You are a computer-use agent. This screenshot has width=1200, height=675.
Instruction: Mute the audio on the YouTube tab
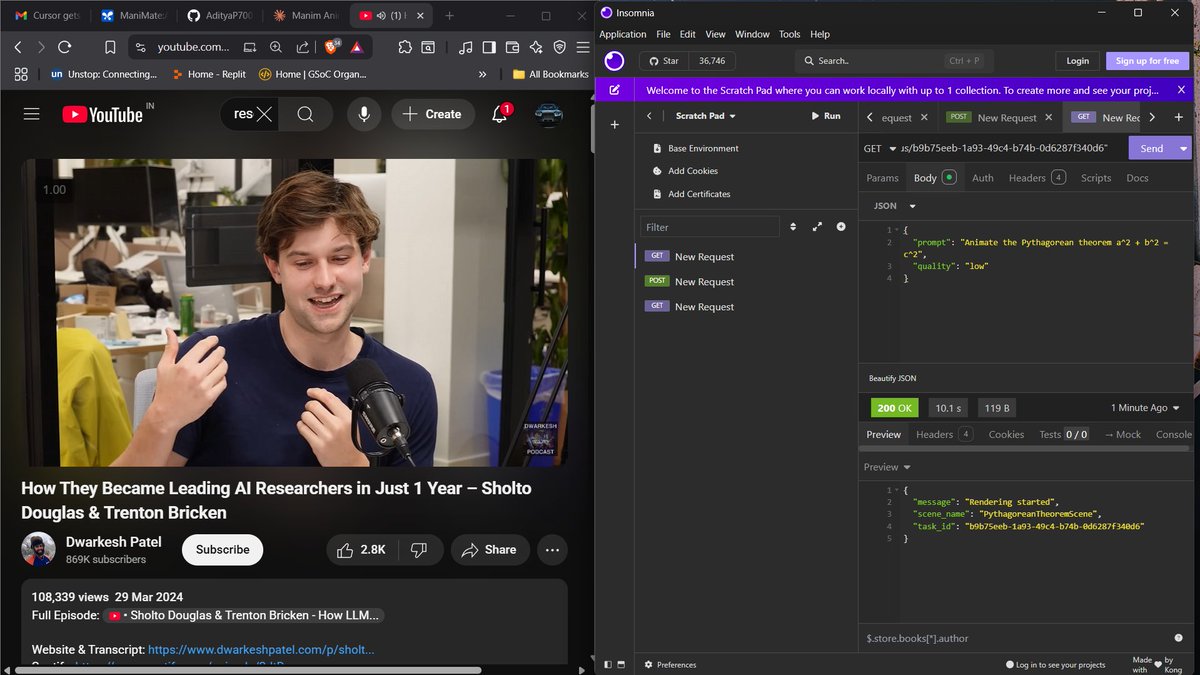(x=381, y=16)
